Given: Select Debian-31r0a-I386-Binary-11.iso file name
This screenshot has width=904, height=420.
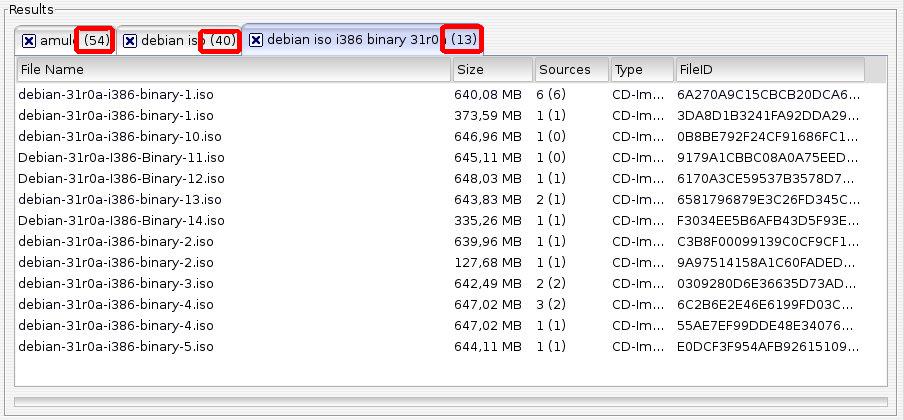Looking at the screenshot, I should pyautogui.click(x=121, y=158).
